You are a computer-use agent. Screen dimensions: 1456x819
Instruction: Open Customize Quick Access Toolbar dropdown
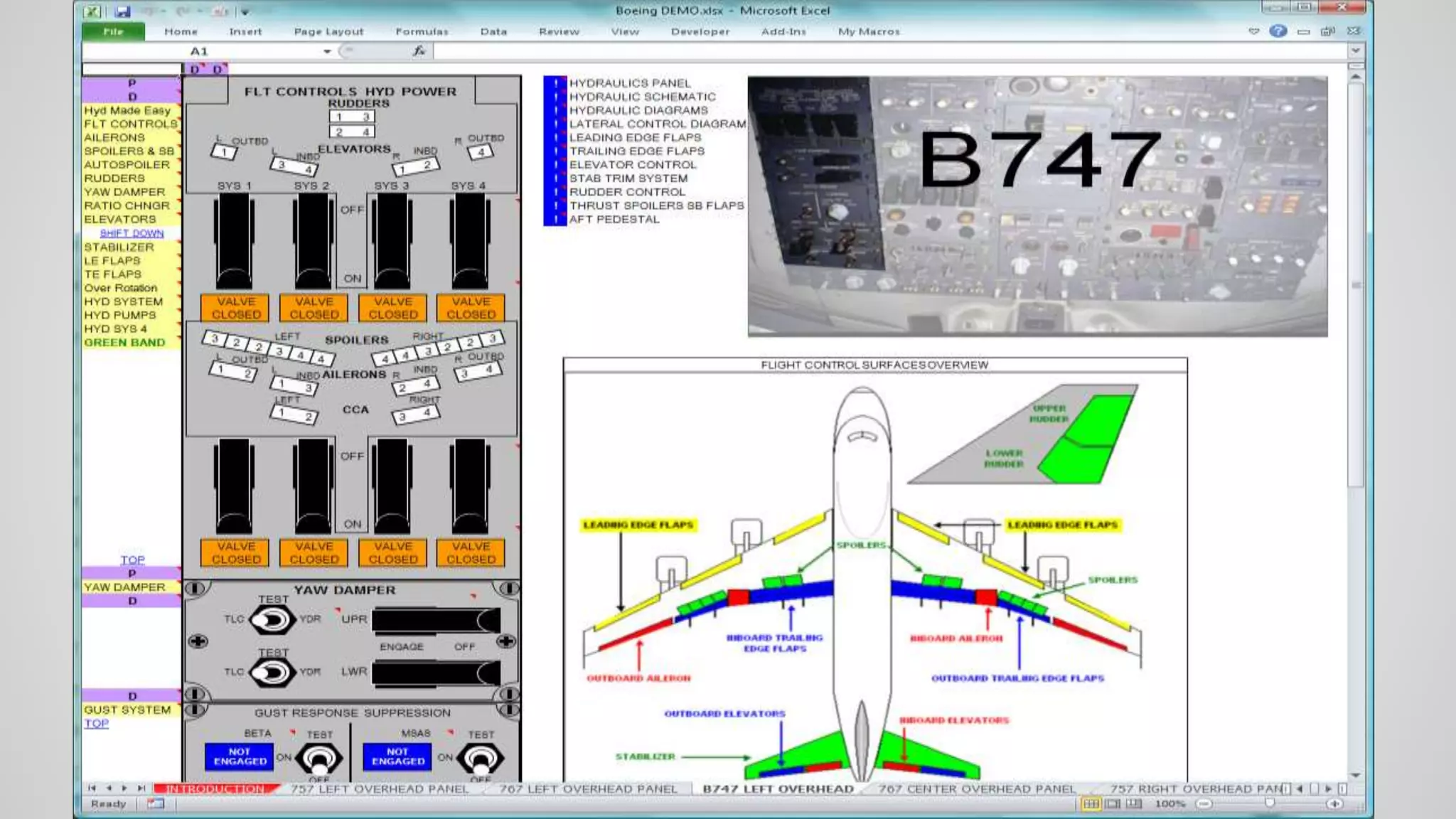245,11
